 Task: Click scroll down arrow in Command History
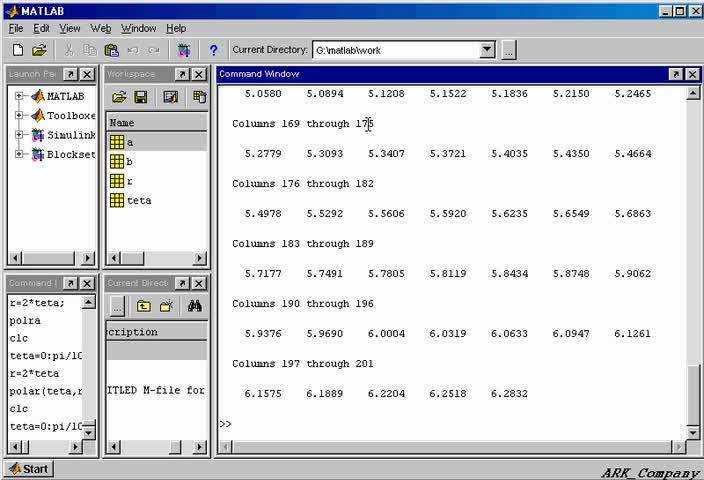tap(88, 433)
